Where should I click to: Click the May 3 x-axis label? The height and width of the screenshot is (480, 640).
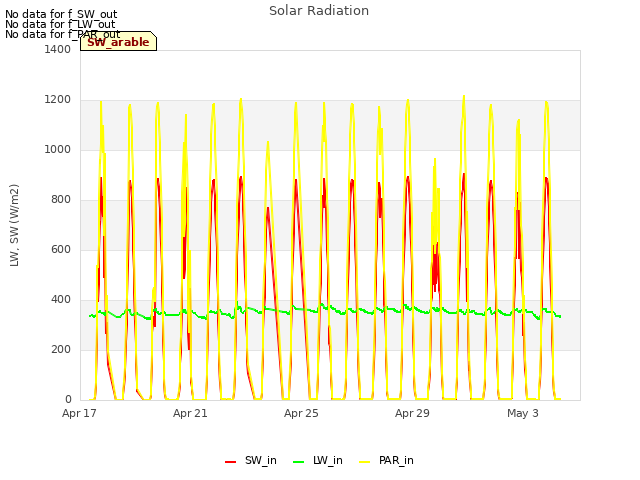click(523, 413)
